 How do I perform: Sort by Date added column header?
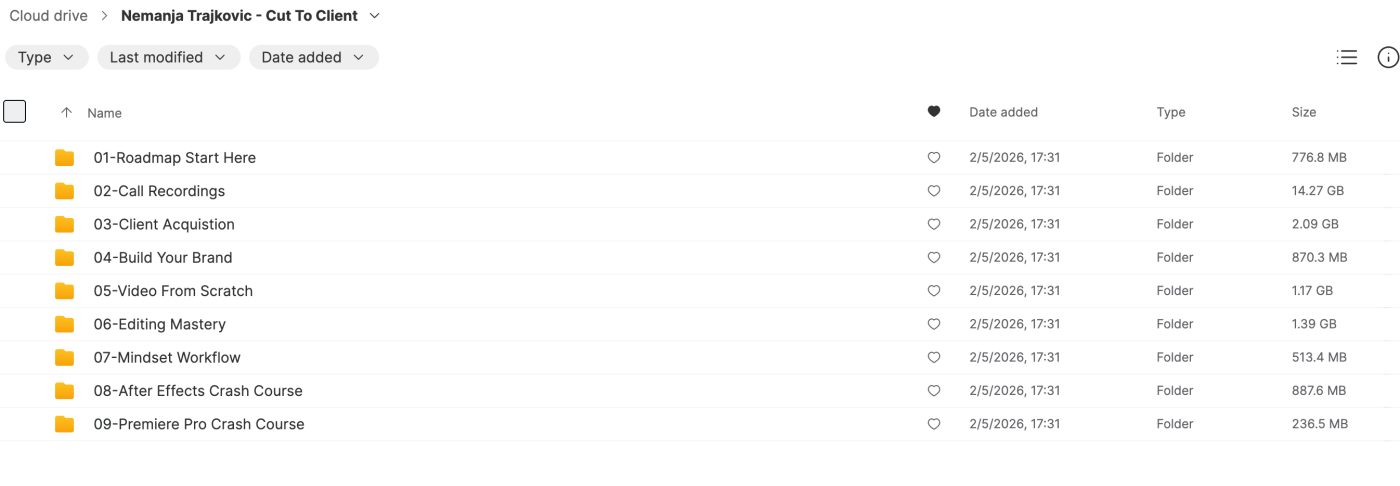1003,113
